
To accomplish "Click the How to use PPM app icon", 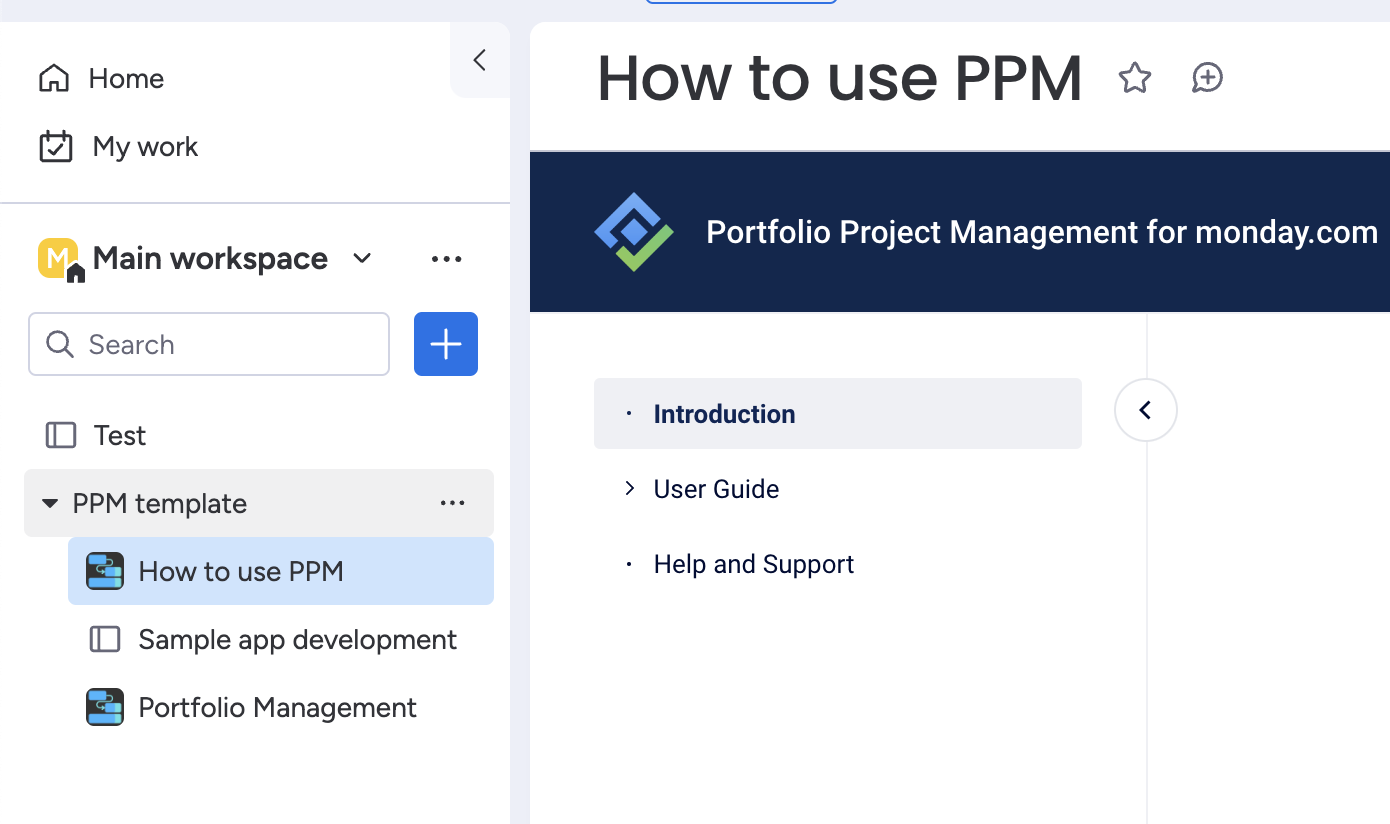I will tap(105, 571).
